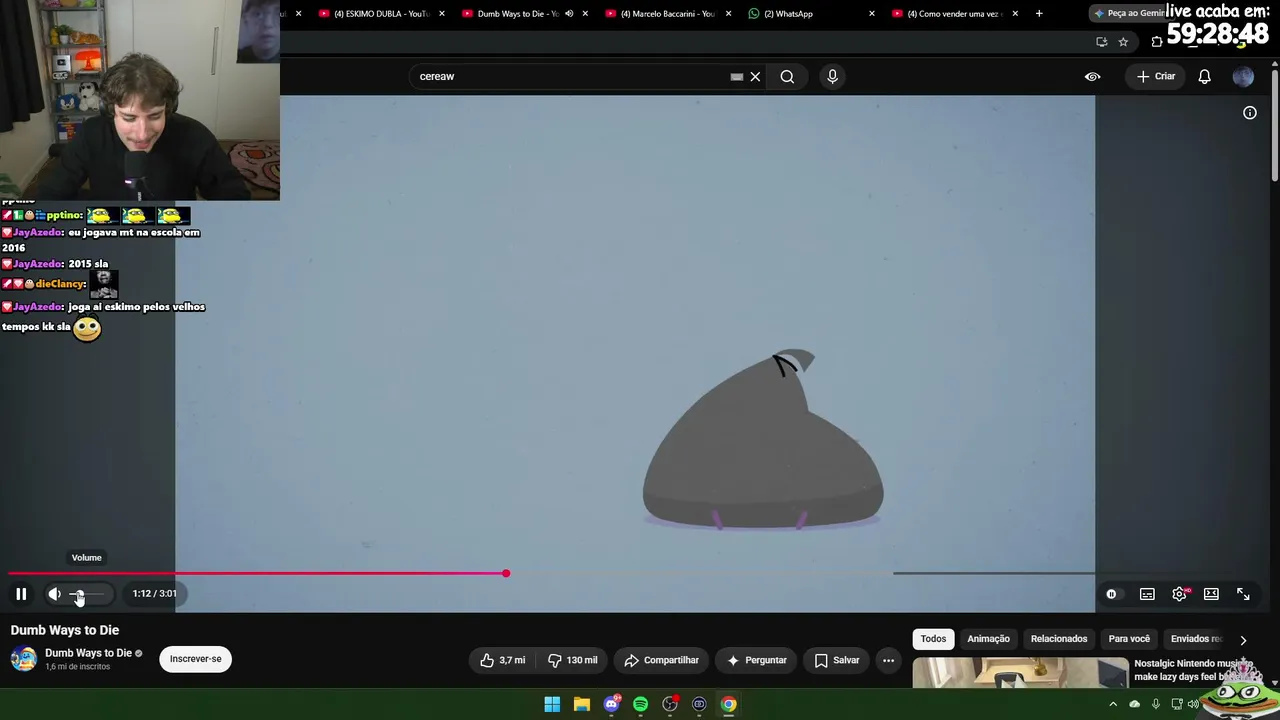Screen dimensions: 1280x720
Task: Click the video title 'Dumb Ways to Die'
Action: click(x=65, y=630)
